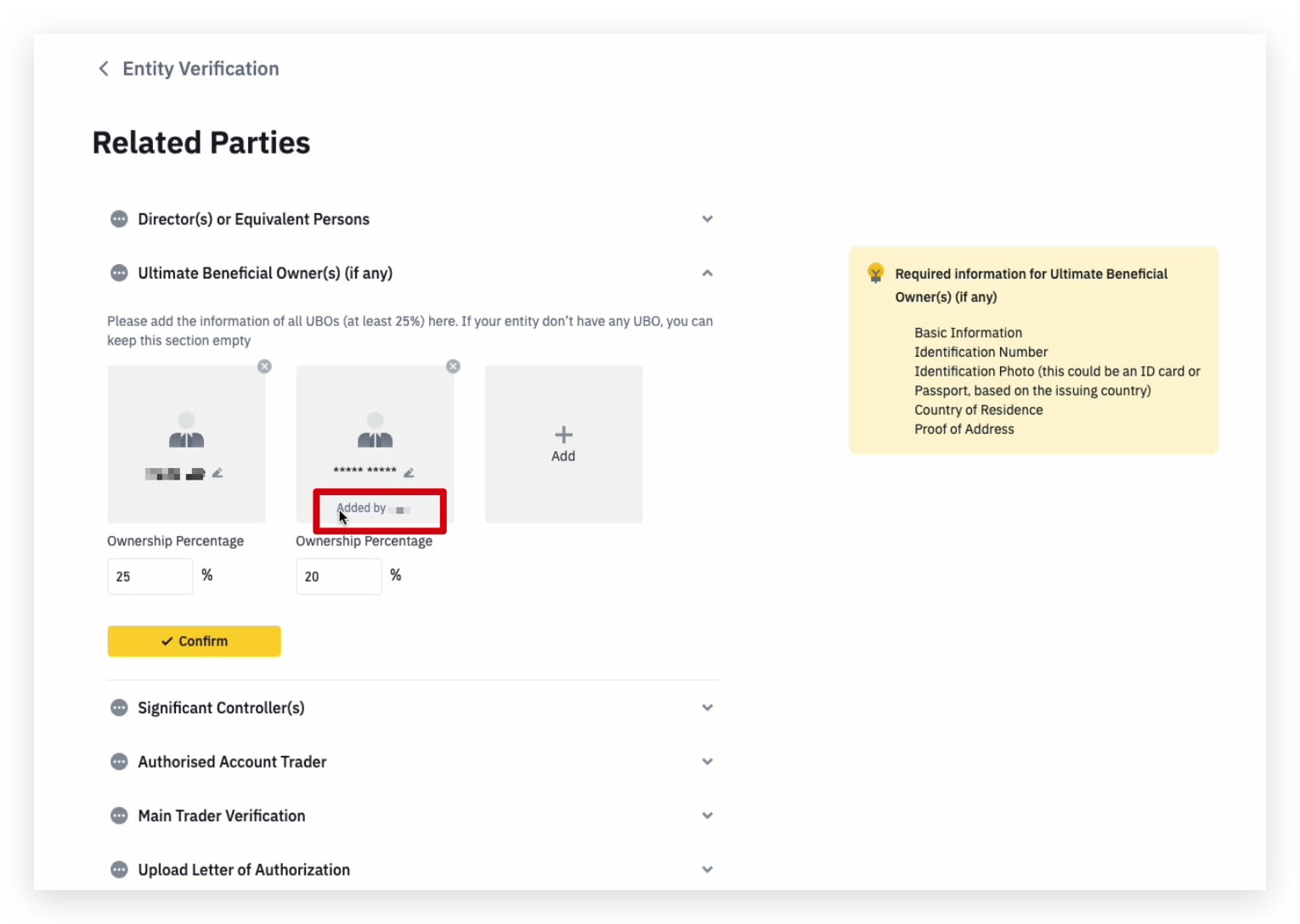Image resolution: width=1300 pixels, height=924 pixels.
Task: Collapse Ultimate Beneficial Owner(s) section chevron
Action: 707,273
